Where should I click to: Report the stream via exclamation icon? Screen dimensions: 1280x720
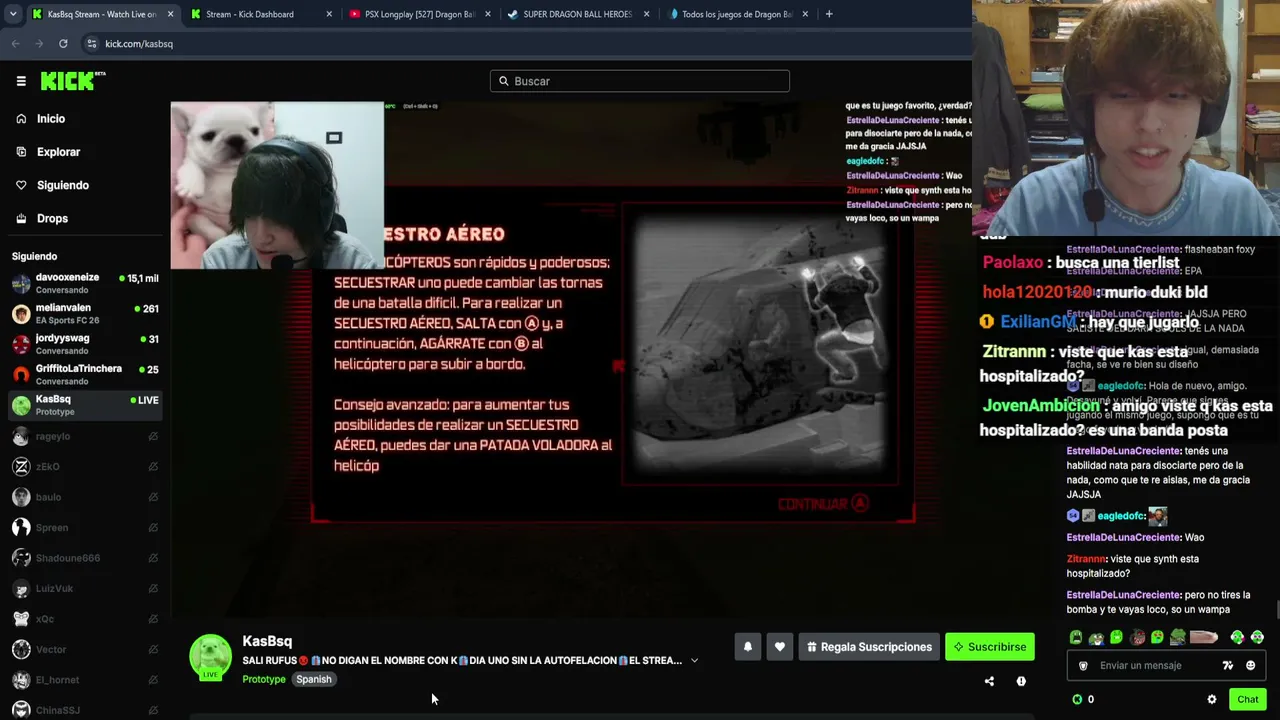1021,682
